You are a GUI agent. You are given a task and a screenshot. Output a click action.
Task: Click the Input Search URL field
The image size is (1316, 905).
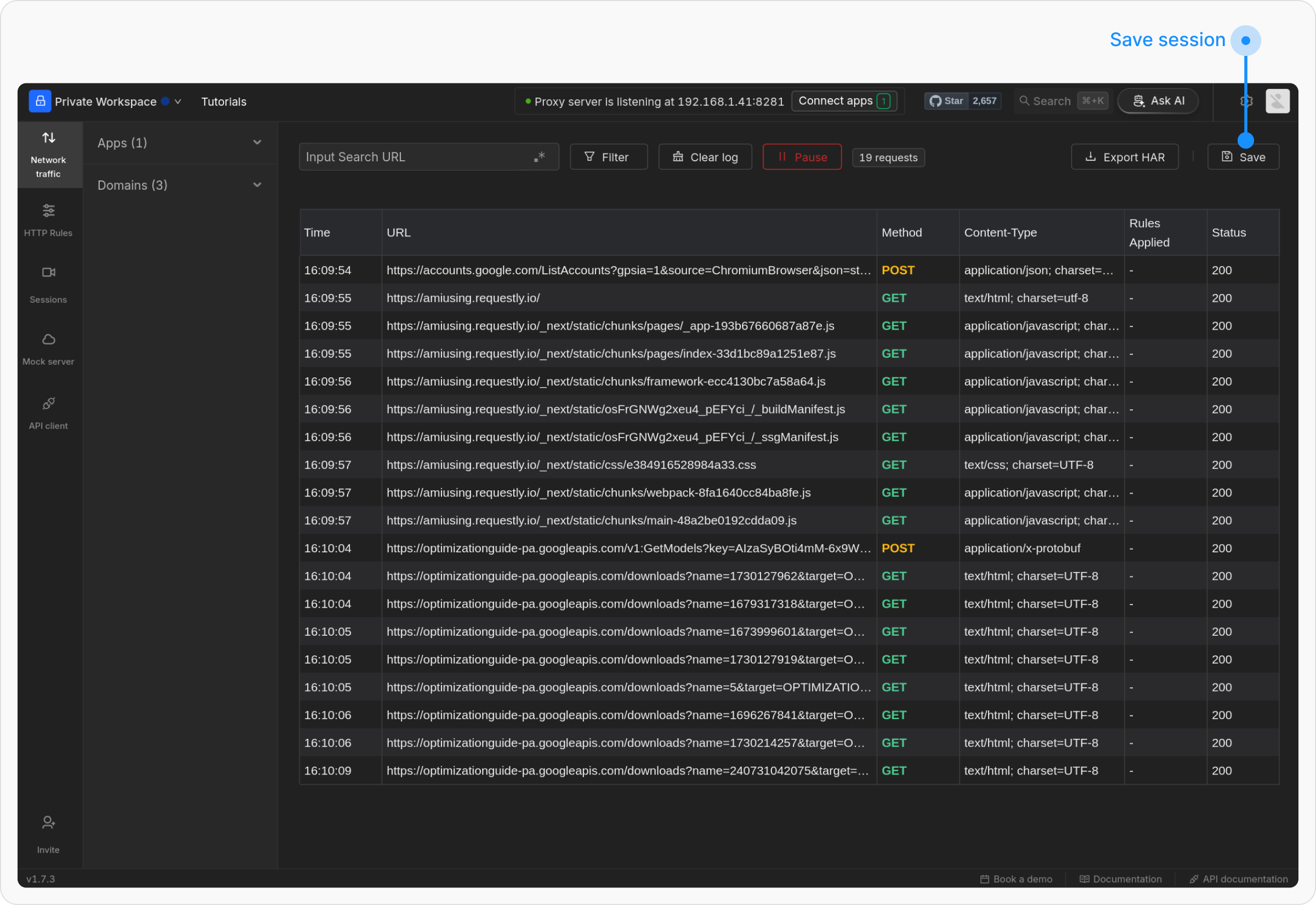coord(414,157)
